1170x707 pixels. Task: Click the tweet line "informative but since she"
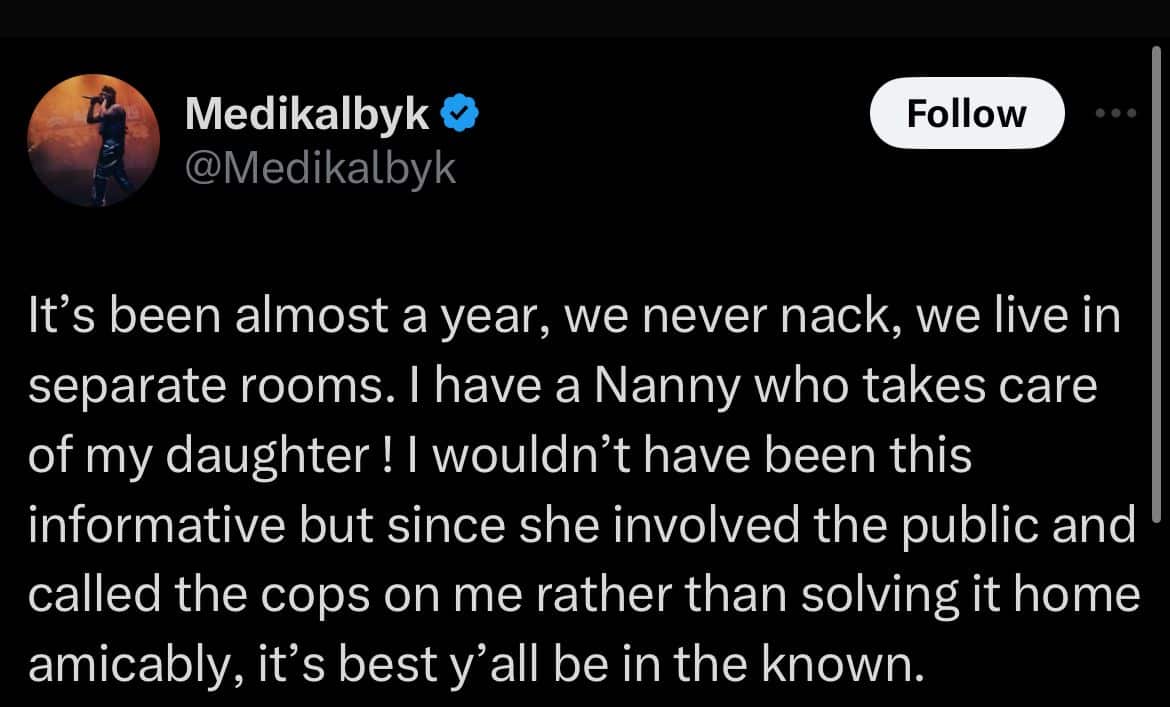coord(582,525)
